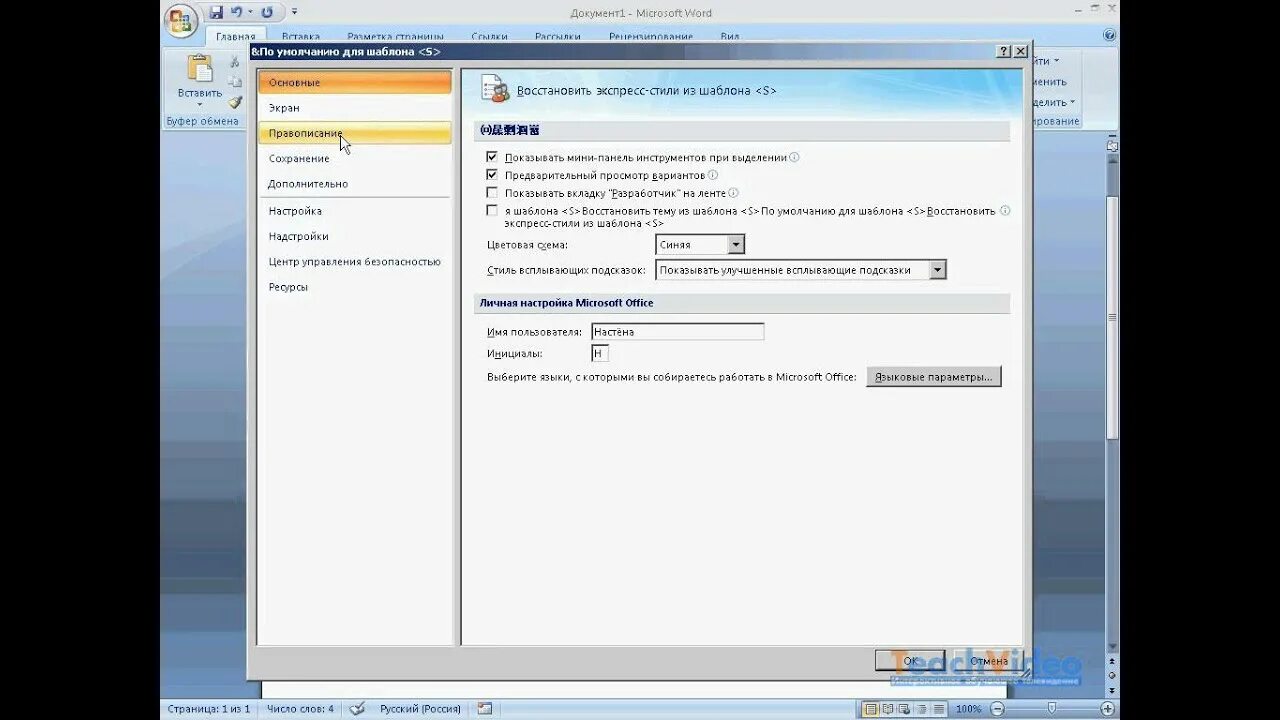This screenshot has width=1280, height=720.
Task: Switch to the Вид ribbon tab
Action: [x=730, y=36]
